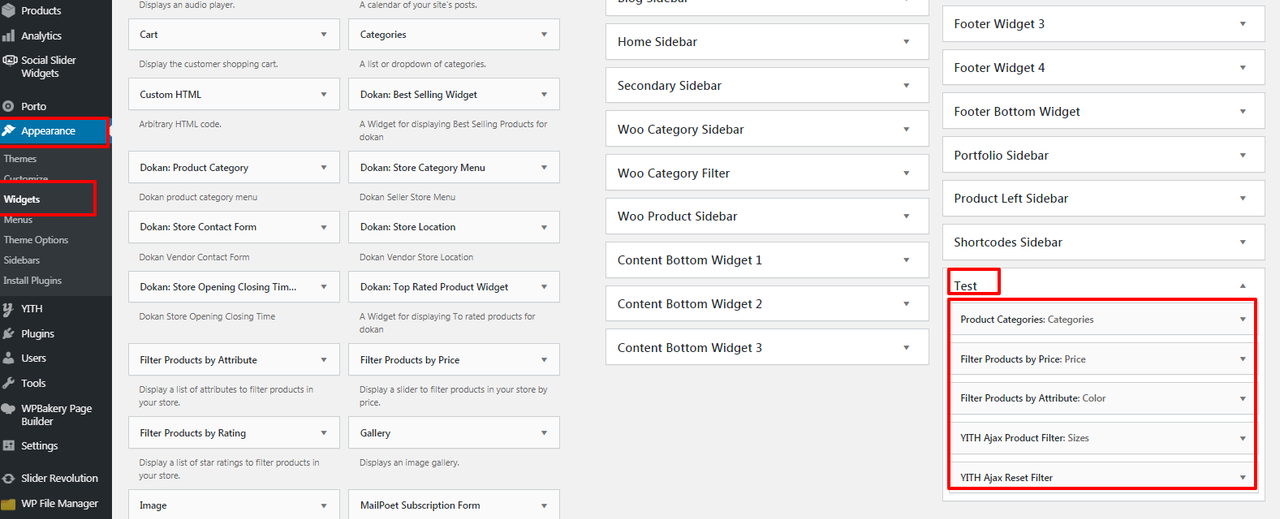
Task: Expand Dokan: Store Category Menu arrow
Action: coord(545,168)
